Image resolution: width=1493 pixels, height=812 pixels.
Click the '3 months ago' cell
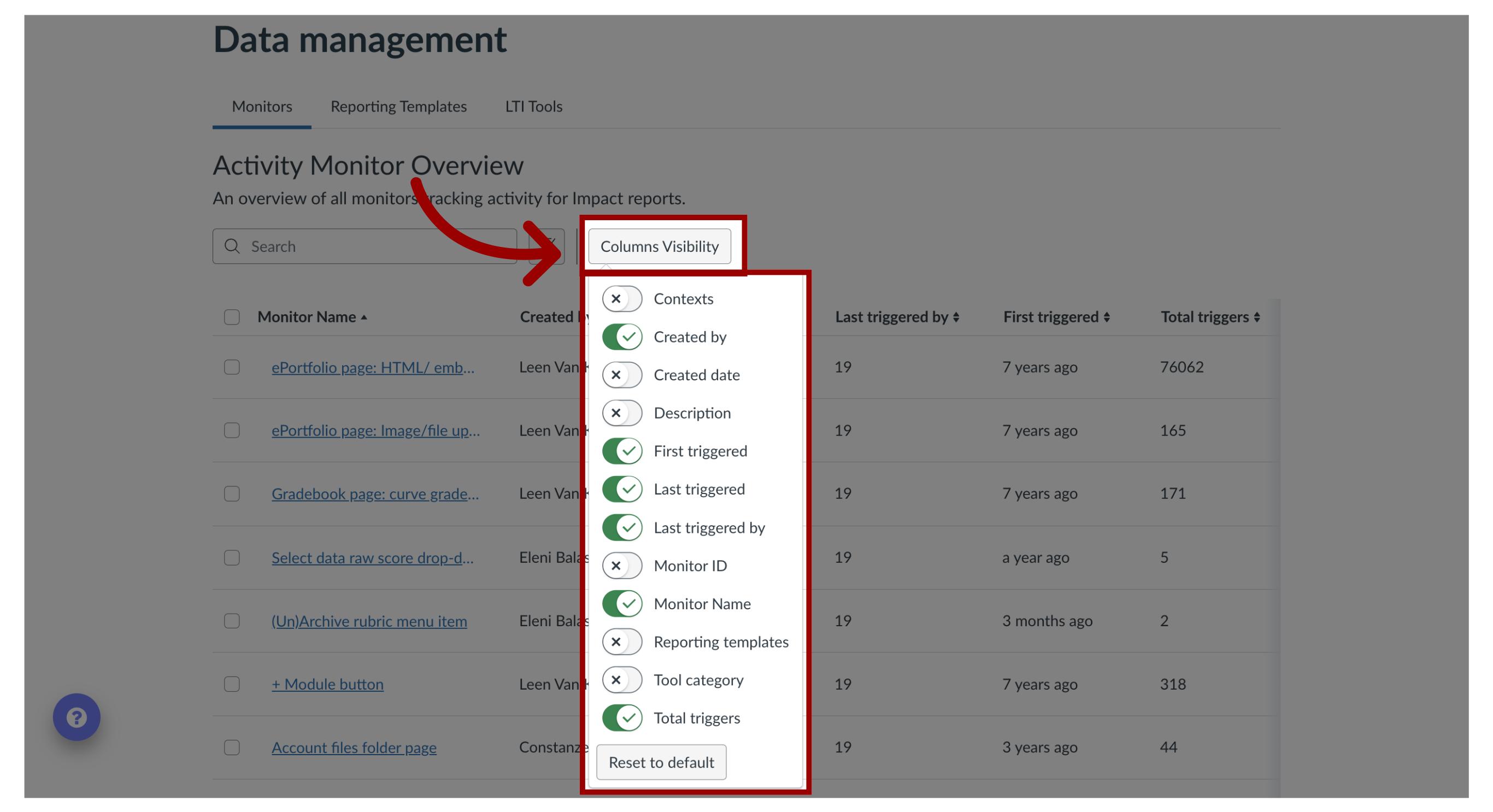tap(1047, 621)
